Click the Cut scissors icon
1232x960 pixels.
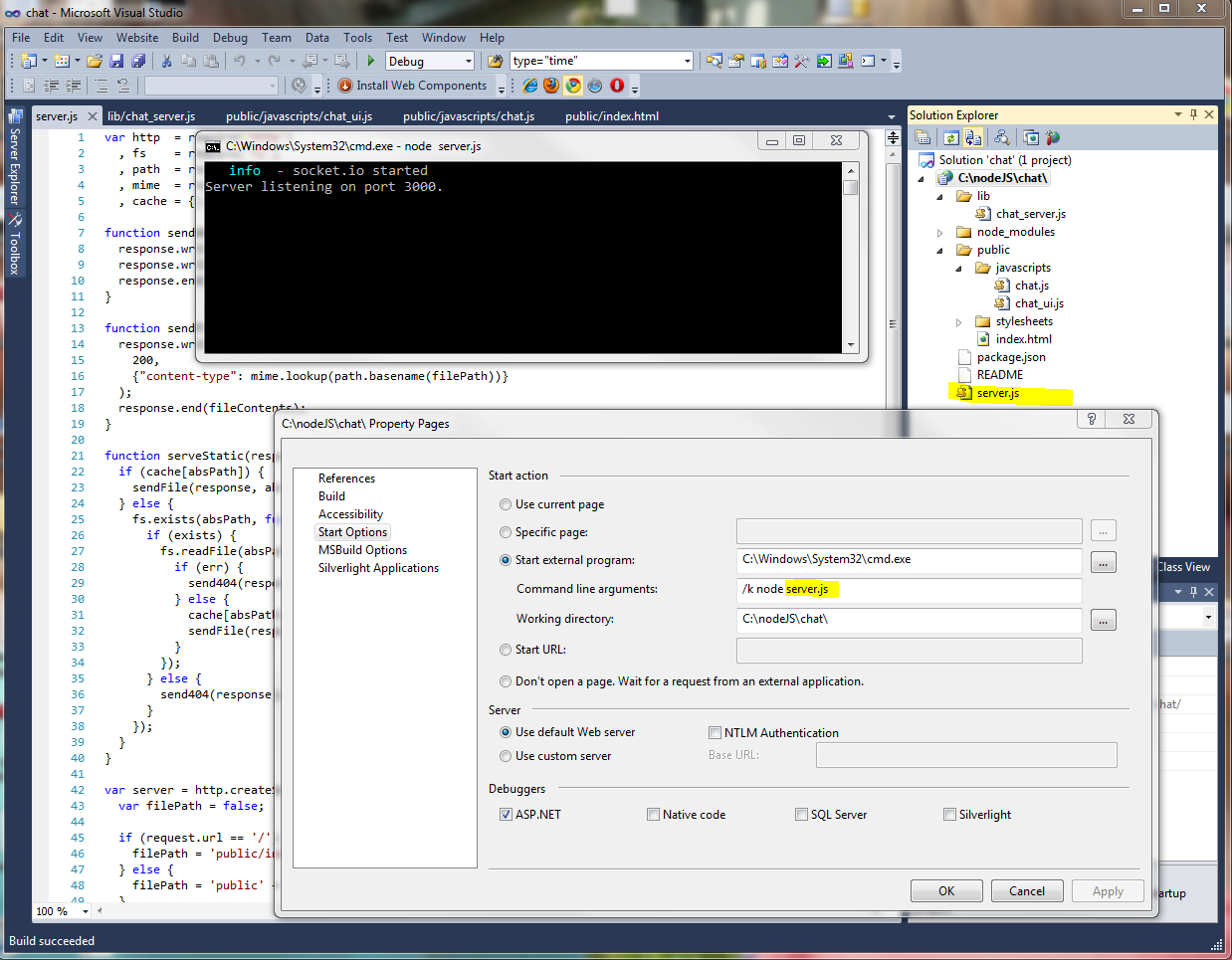(166, 62)
